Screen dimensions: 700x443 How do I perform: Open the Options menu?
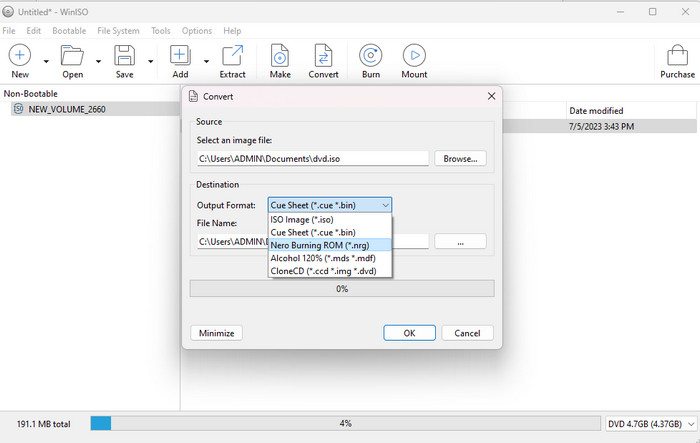tap(197, 31)
